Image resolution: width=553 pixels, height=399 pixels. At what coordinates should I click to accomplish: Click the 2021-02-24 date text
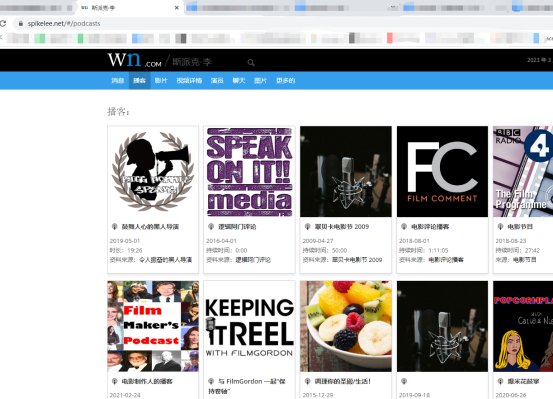[x=125, y=395]
